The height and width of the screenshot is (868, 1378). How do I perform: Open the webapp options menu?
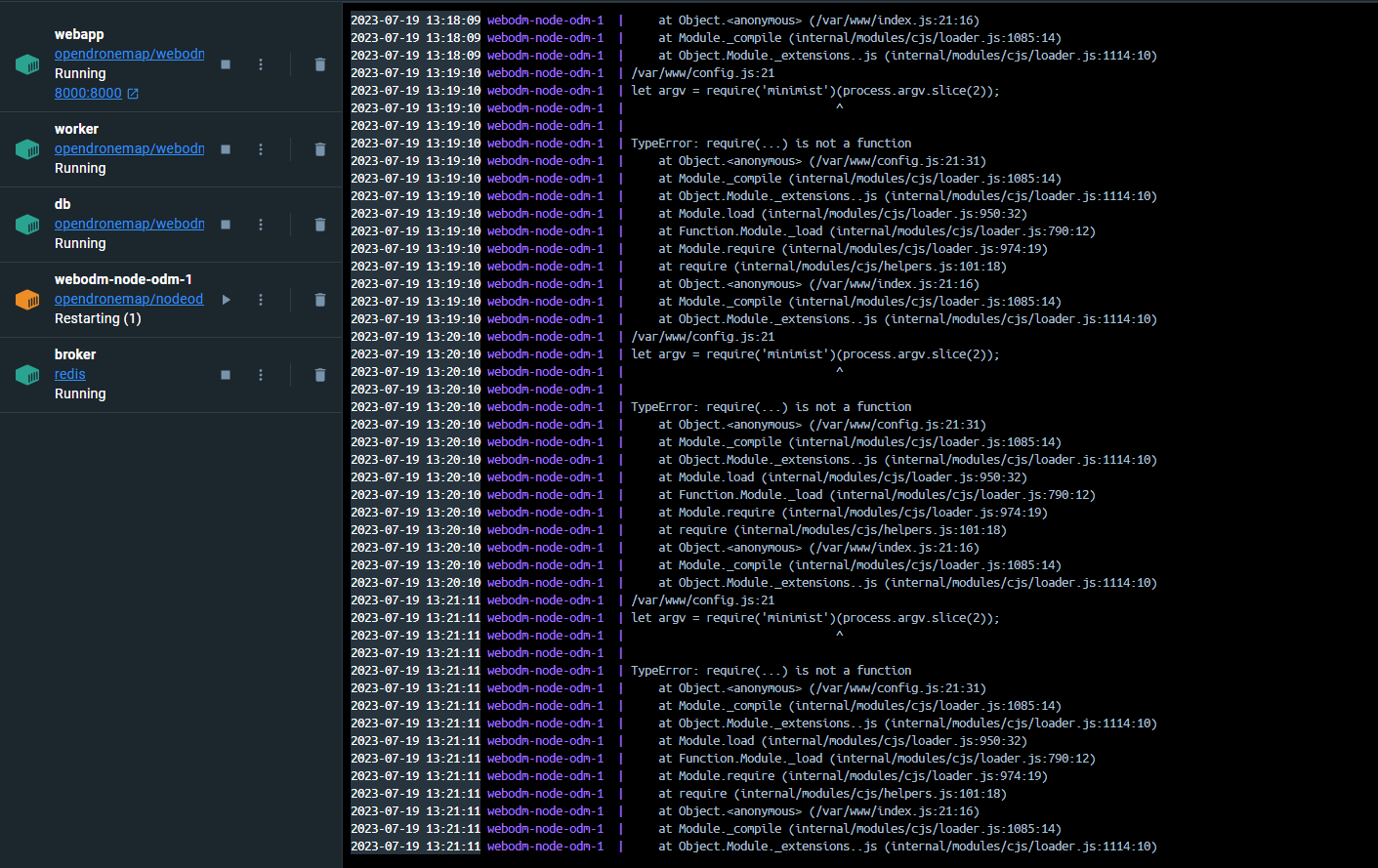[261, 63]
